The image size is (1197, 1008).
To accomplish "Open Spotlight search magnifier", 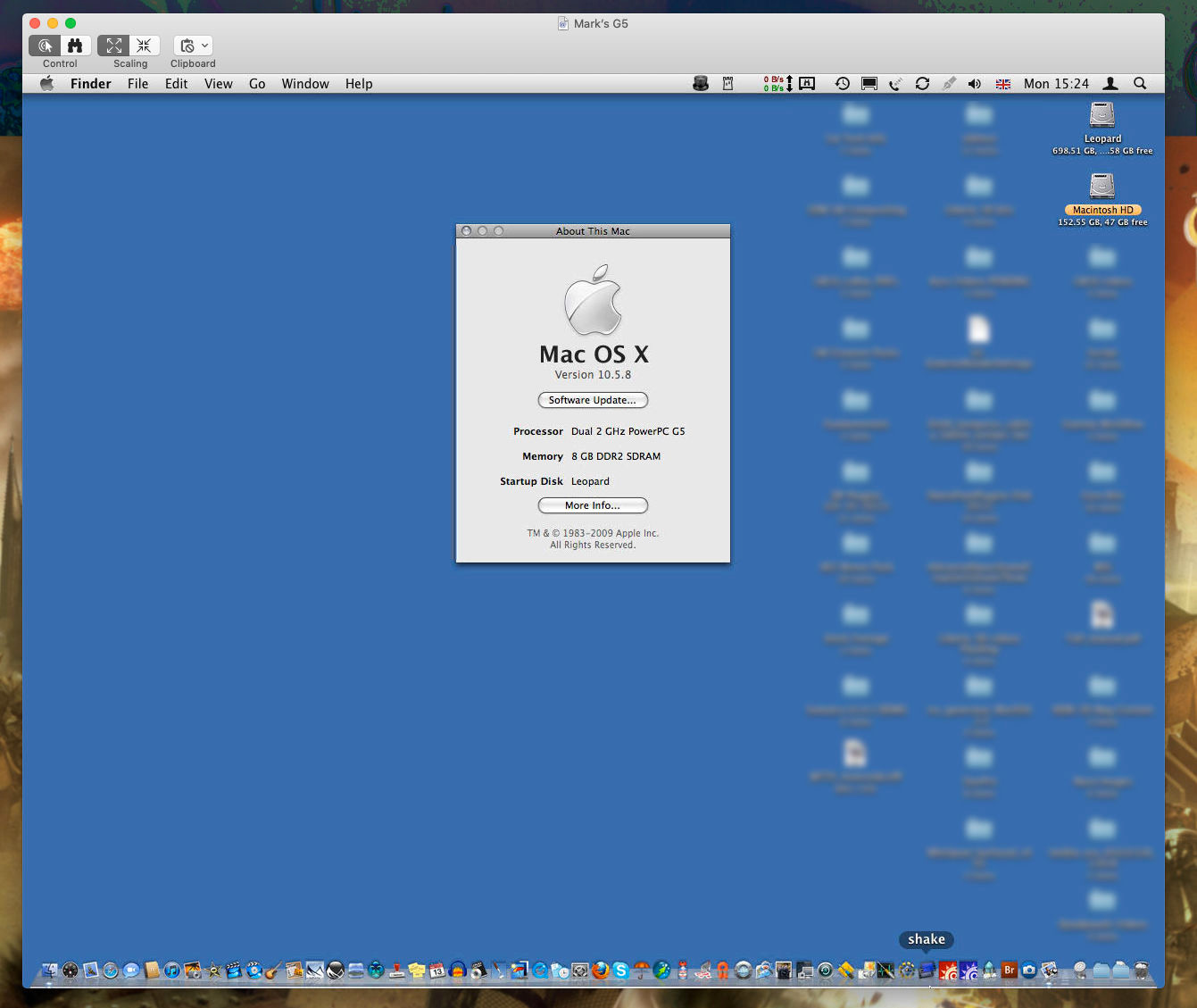I will 1140,83.
